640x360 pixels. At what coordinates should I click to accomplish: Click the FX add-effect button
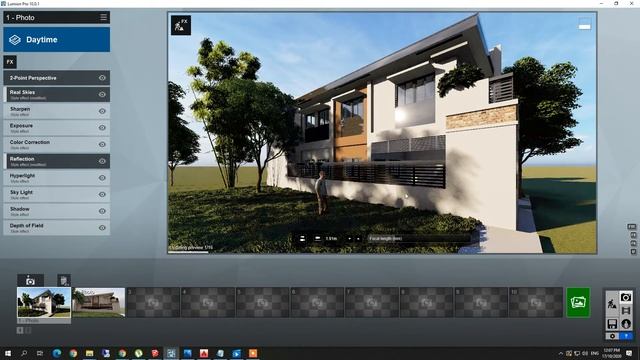(10, 62)
